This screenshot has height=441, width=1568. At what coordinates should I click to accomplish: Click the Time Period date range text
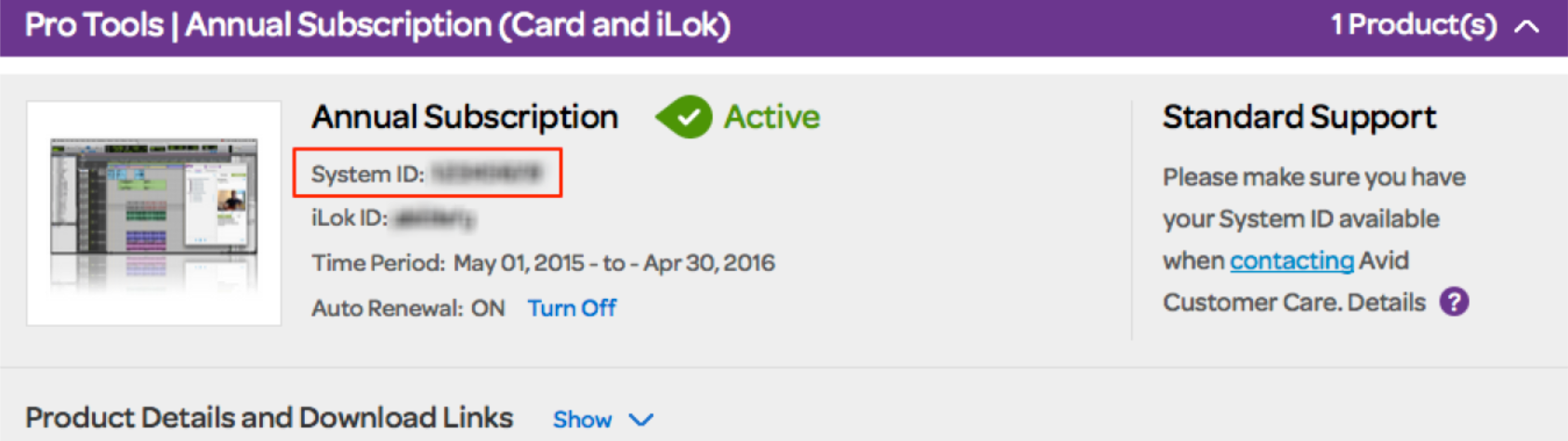[613, 264]
